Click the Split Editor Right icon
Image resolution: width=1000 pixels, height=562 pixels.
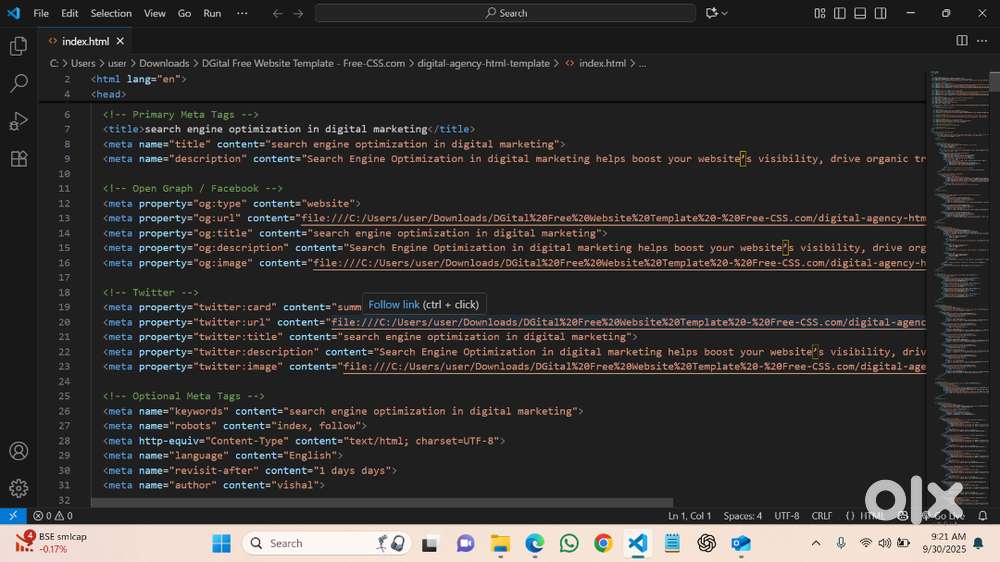[x=961, y=41]
